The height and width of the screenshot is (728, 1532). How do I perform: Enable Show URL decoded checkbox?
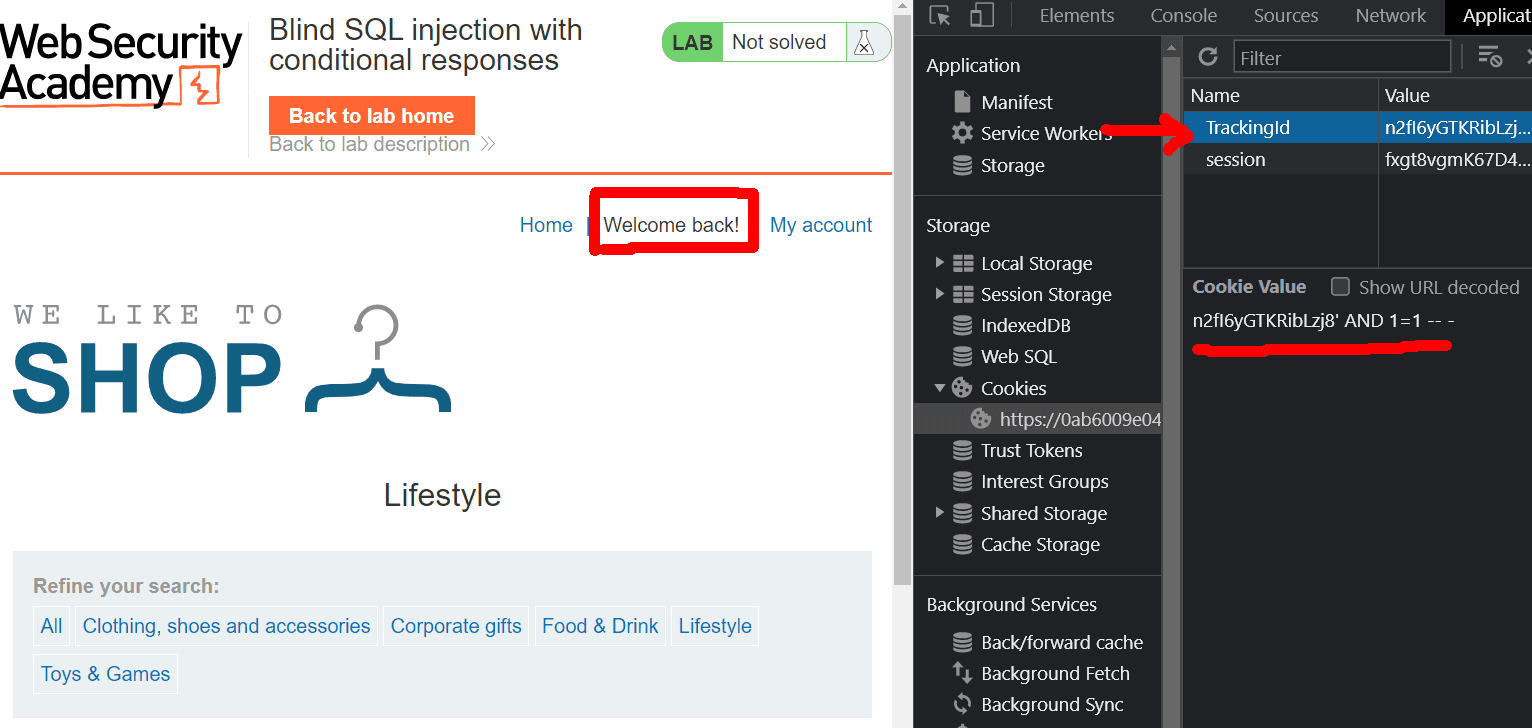tap(1340, 287)
